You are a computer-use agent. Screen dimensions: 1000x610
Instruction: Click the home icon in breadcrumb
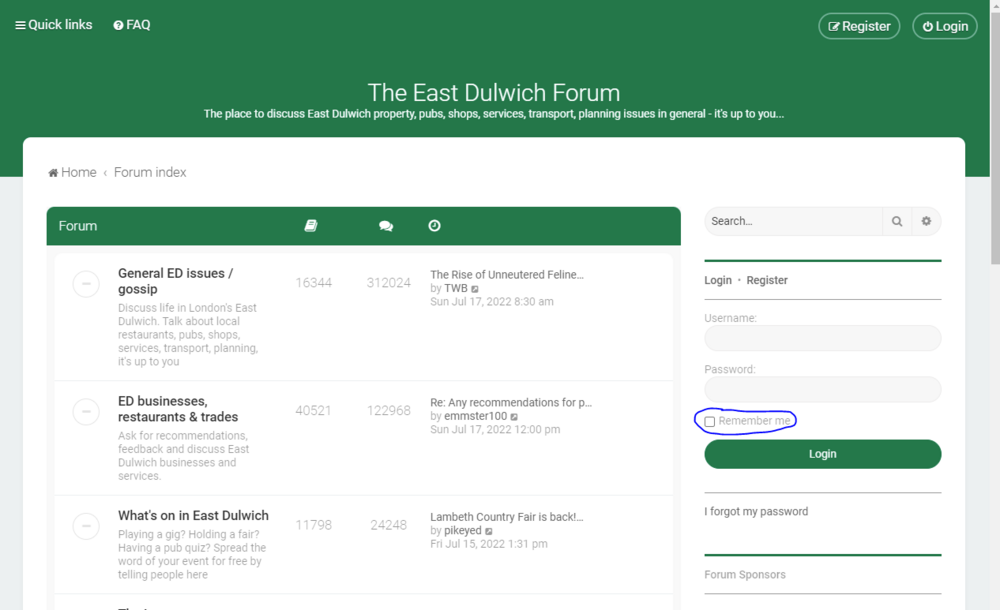[54, 173]
